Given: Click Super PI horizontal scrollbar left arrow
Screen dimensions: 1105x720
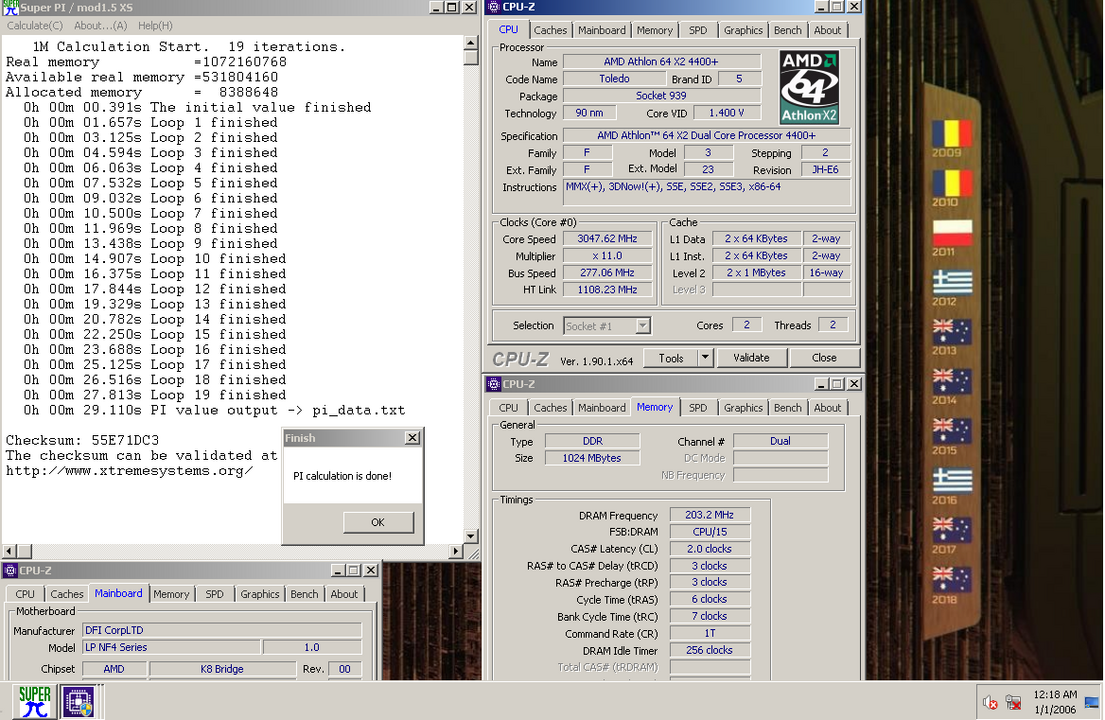Looking at the screenshot, I should pos(9,552).
